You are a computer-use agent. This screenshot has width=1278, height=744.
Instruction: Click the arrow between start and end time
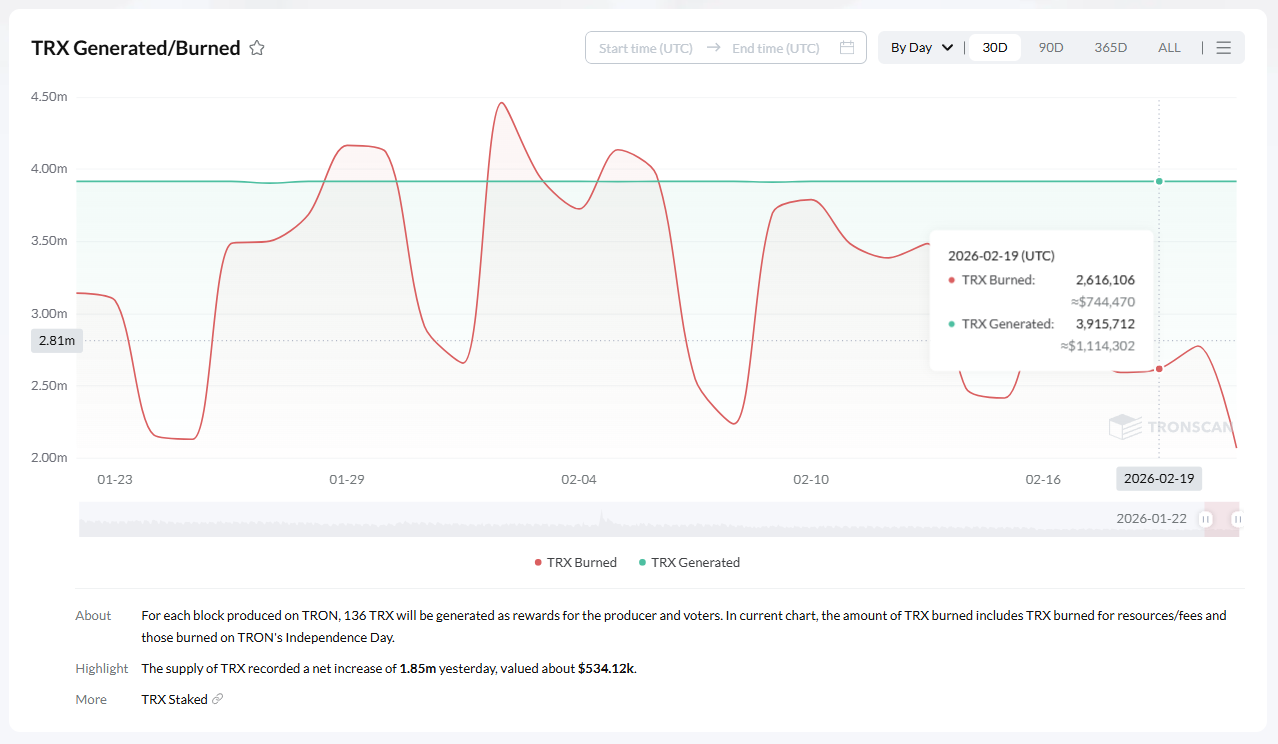click(x=713, y=48)
